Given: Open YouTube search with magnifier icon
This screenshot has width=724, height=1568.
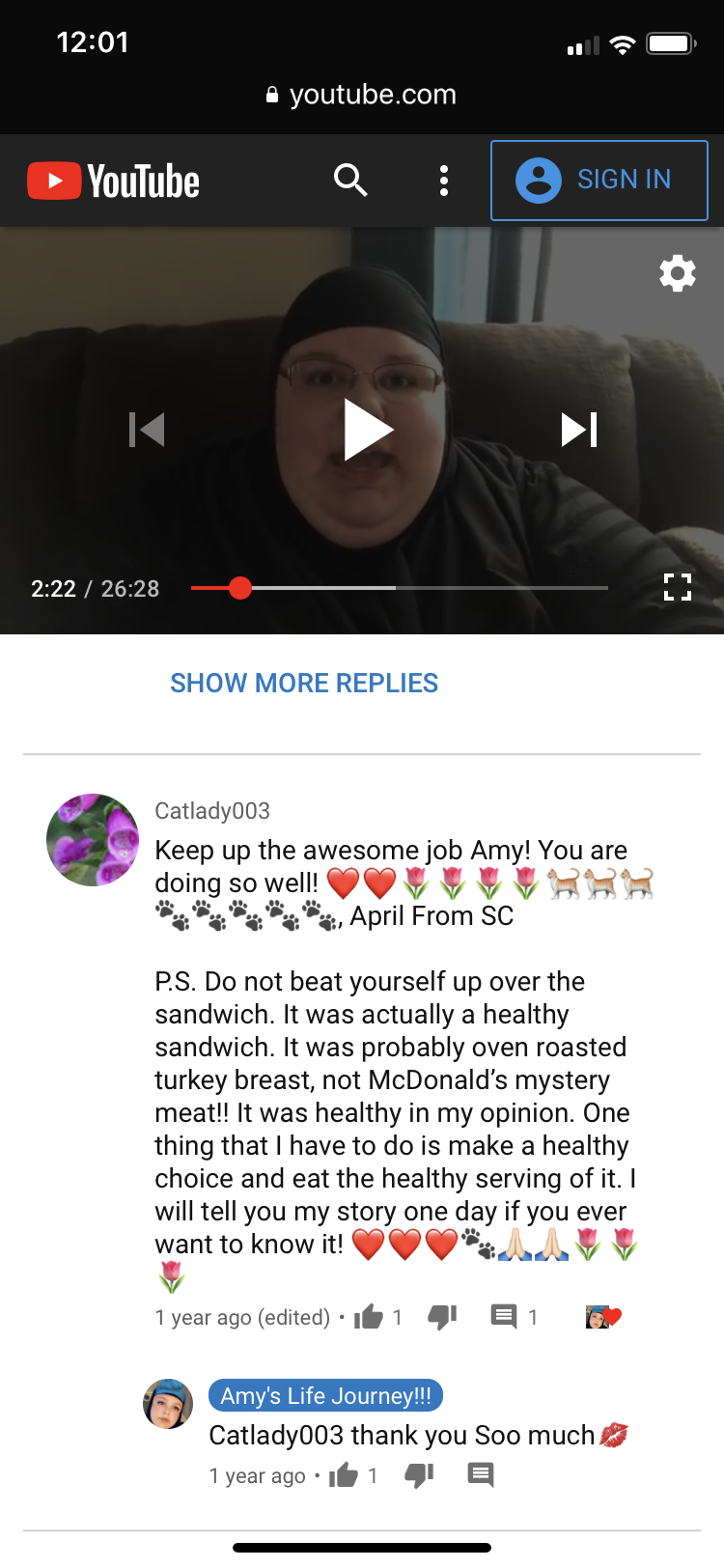Looking at the screenshot, I should [x=350, y=180].
